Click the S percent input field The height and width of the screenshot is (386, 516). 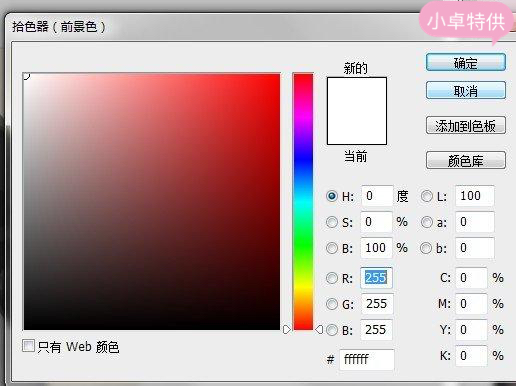pyautogui.click(x=376, y=222)
